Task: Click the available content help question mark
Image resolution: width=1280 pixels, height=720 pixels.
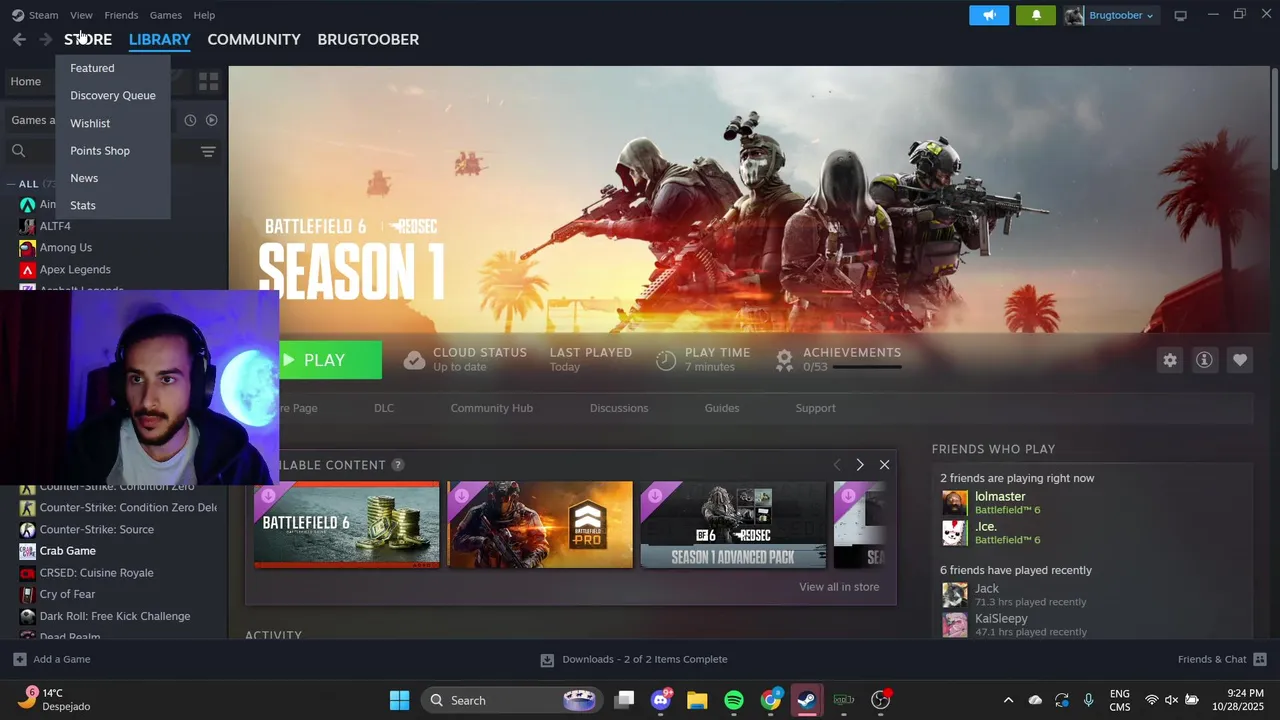Action: (398, 465)
